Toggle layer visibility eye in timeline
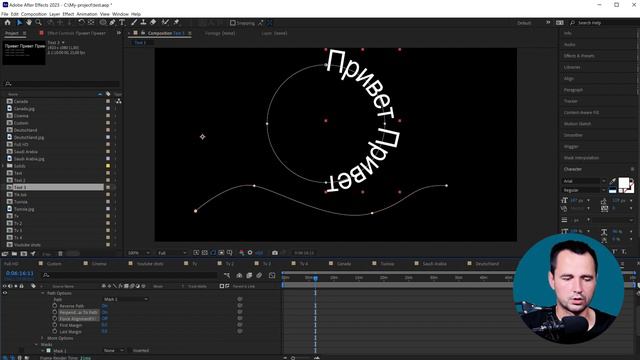The image size is (640, 360). [x=5, y=293]
